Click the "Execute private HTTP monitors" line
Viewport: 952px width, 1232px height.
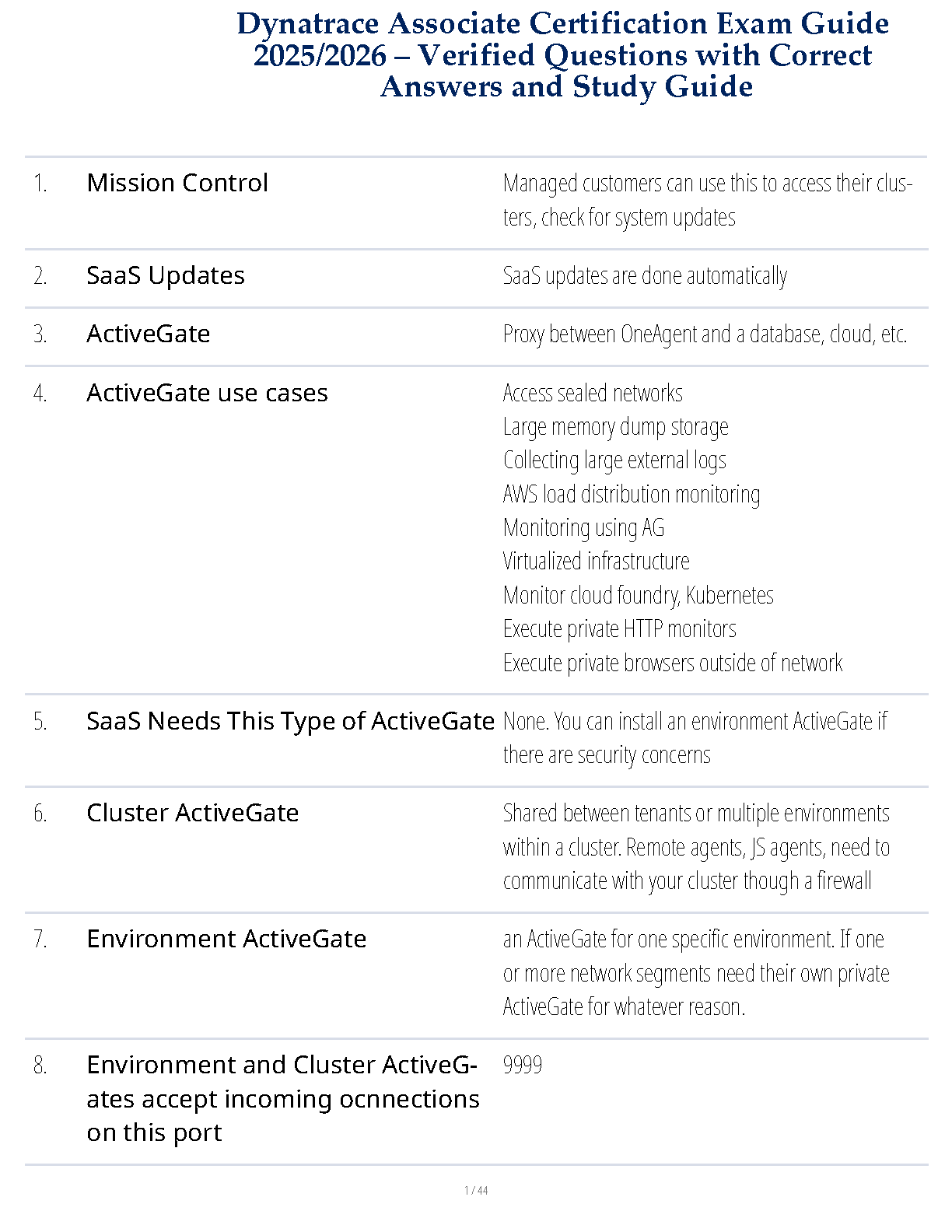(620, 628)
